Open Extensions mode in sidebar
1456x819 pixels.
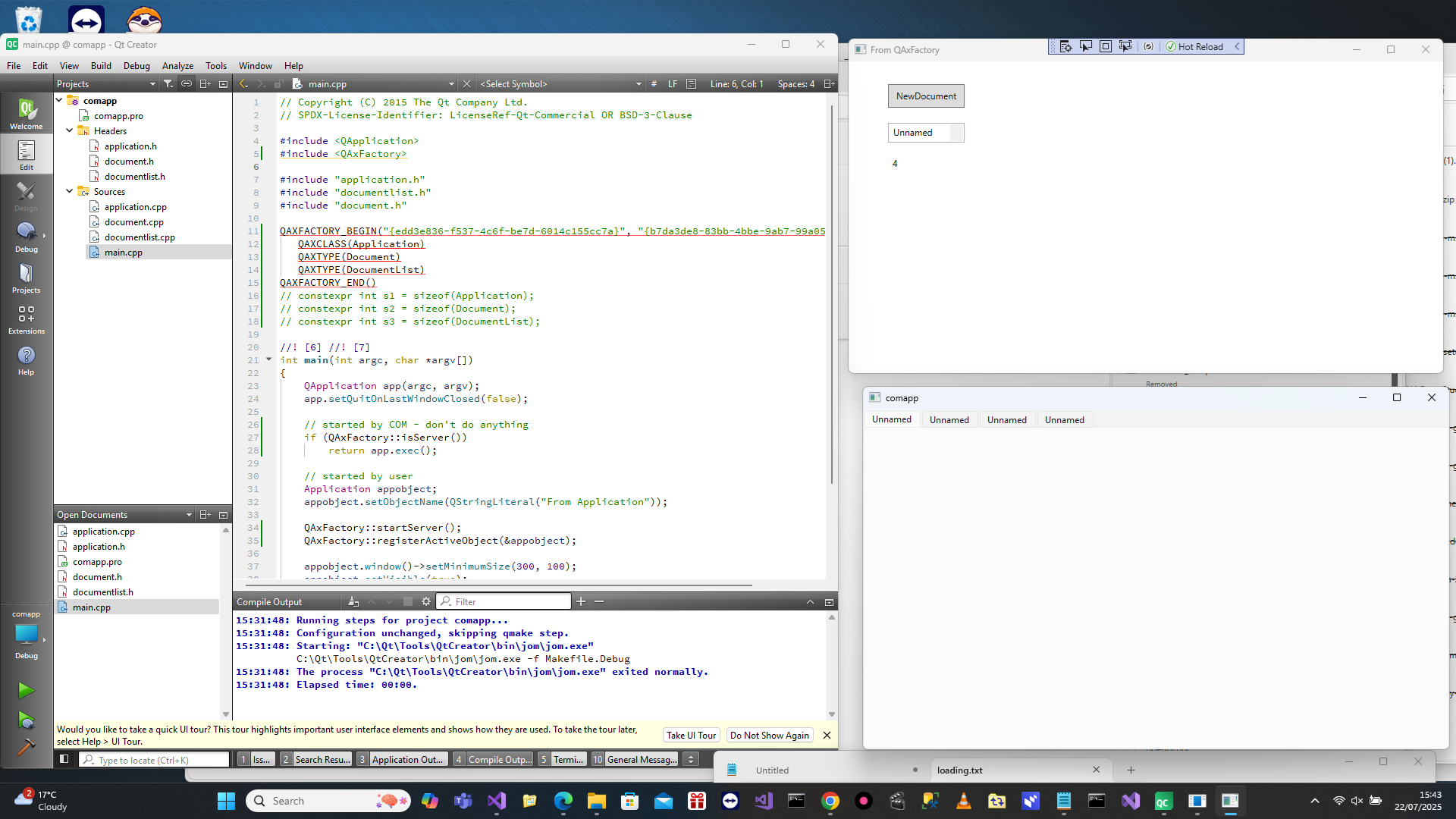click(x=27, y=318)
